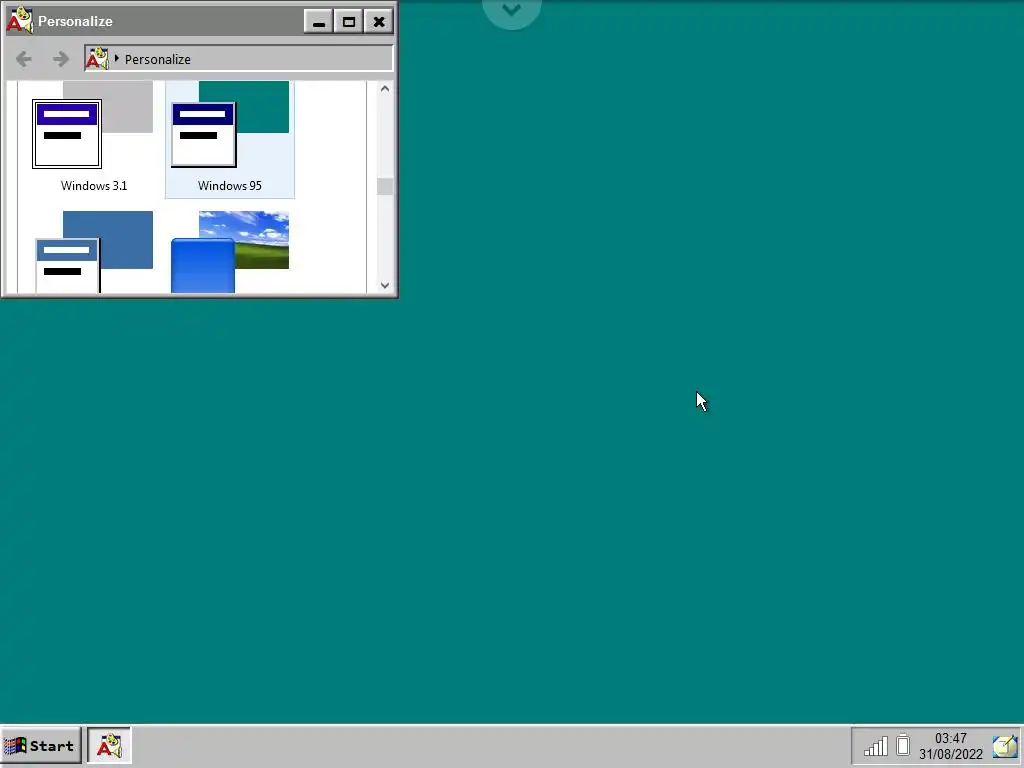Viewport: 1024px width, 768px height.
Task: Click the 'Windows 3.1' label
Action: tap(94, 185)
